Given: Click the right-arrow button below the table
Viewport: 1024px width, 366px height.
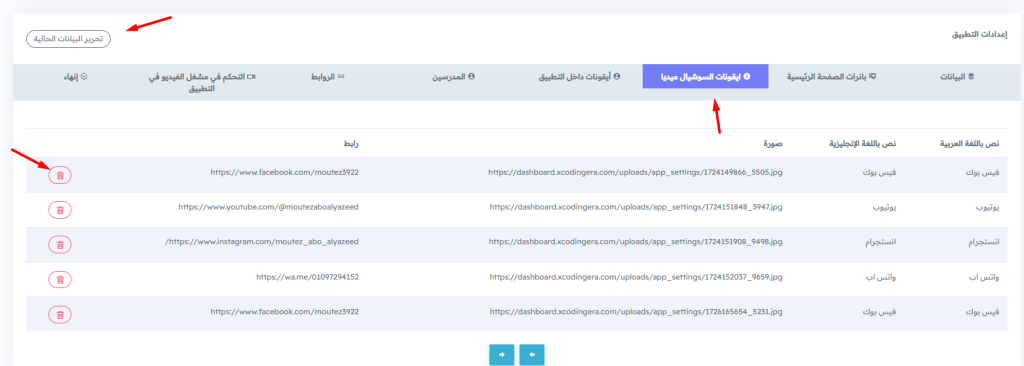Looking at the screenshot, I should [x=502, y=355].
